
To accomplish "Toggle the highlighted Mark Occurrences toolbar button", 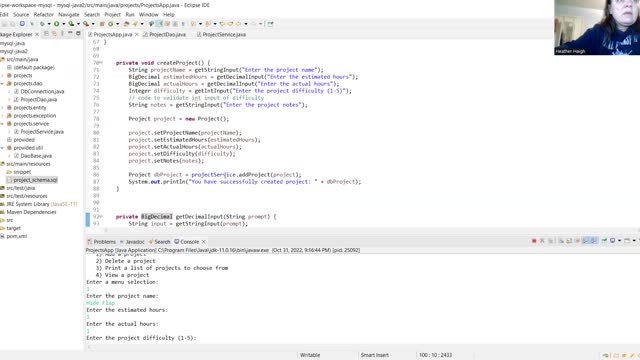I will coord(160,24).
